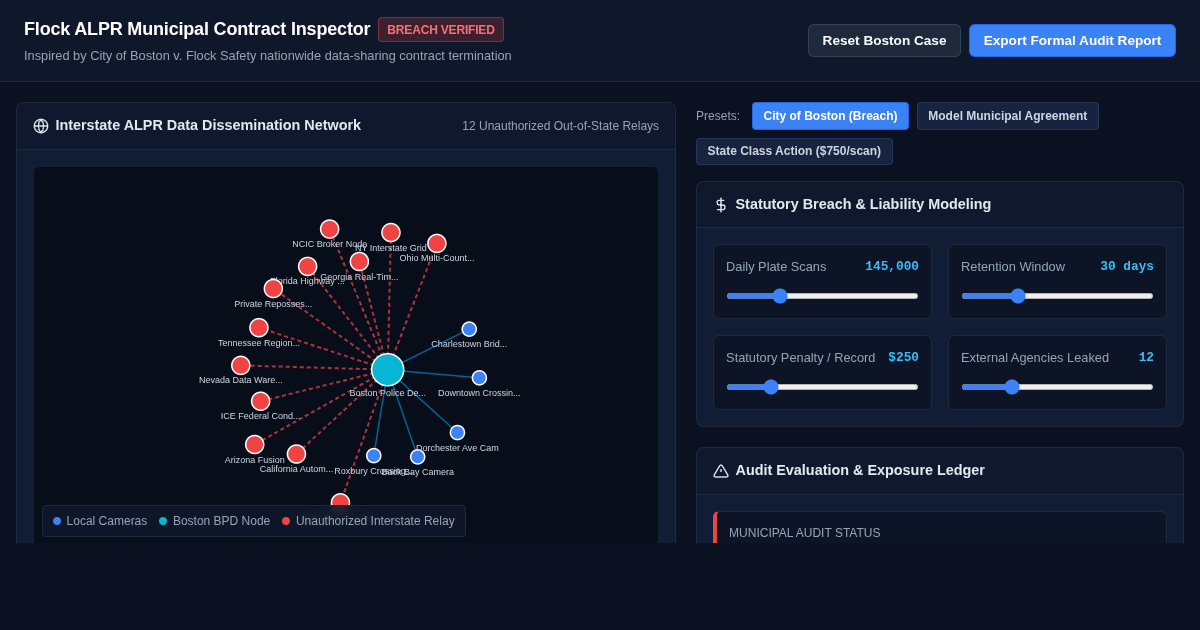
Task: Select the NY Interstate Grid node
Action: [x=391, y=233]
